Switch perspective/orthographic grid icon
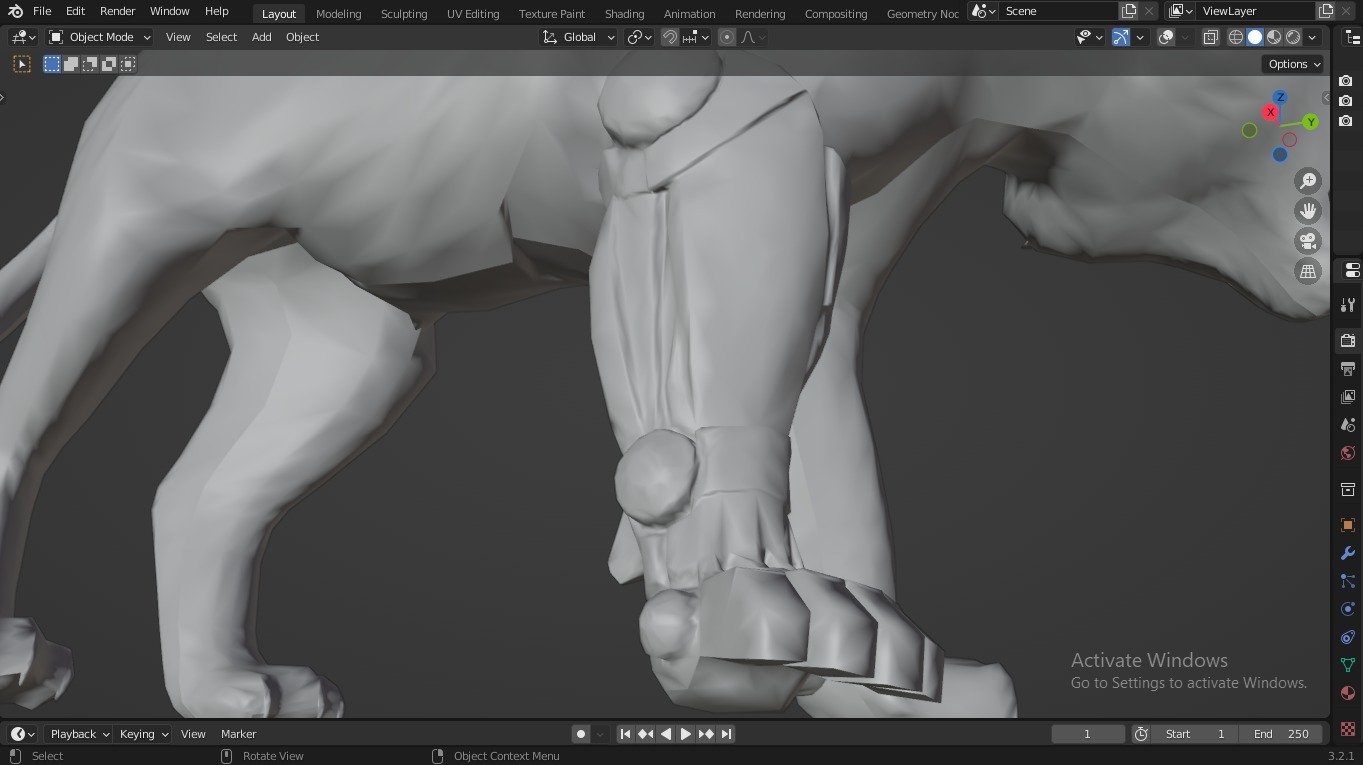This screenshot has height=765, width=1363. [1308, 271]
